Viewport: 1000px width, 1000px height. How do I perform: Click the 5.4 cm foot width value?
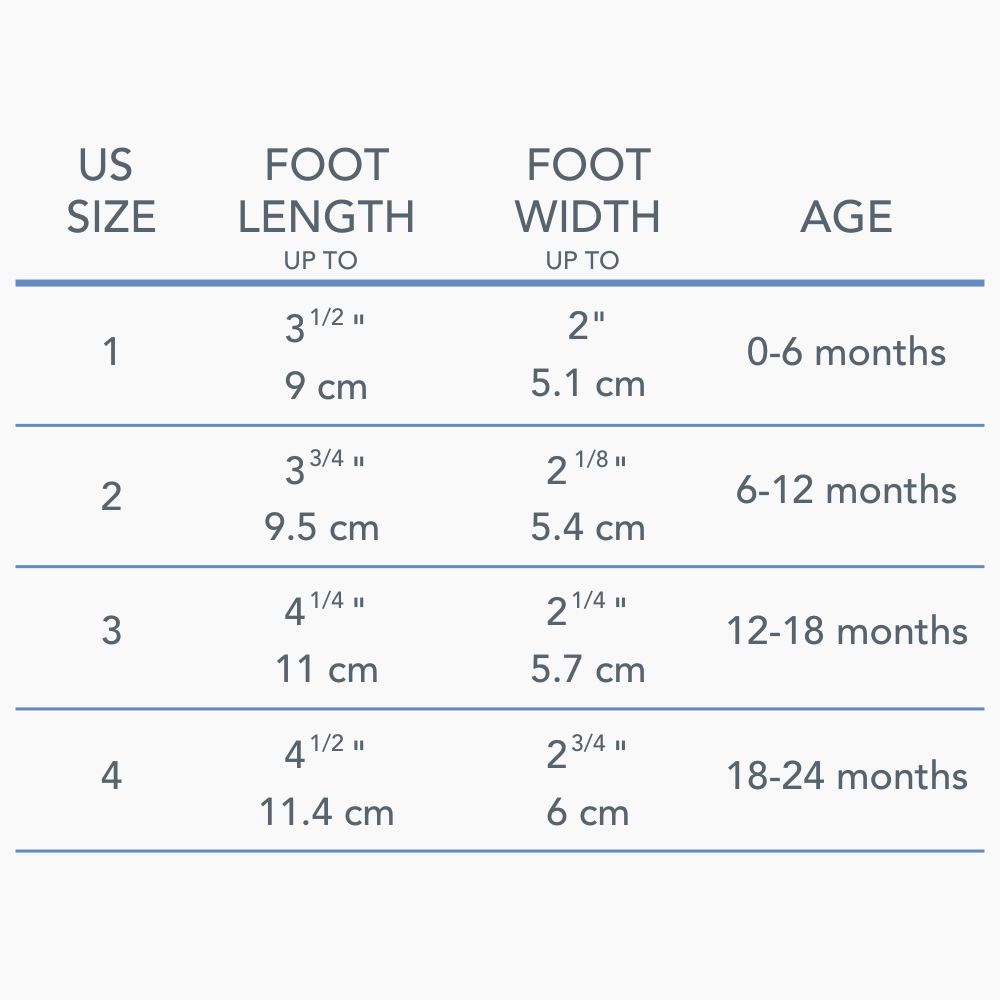click(x=588, y=527)
